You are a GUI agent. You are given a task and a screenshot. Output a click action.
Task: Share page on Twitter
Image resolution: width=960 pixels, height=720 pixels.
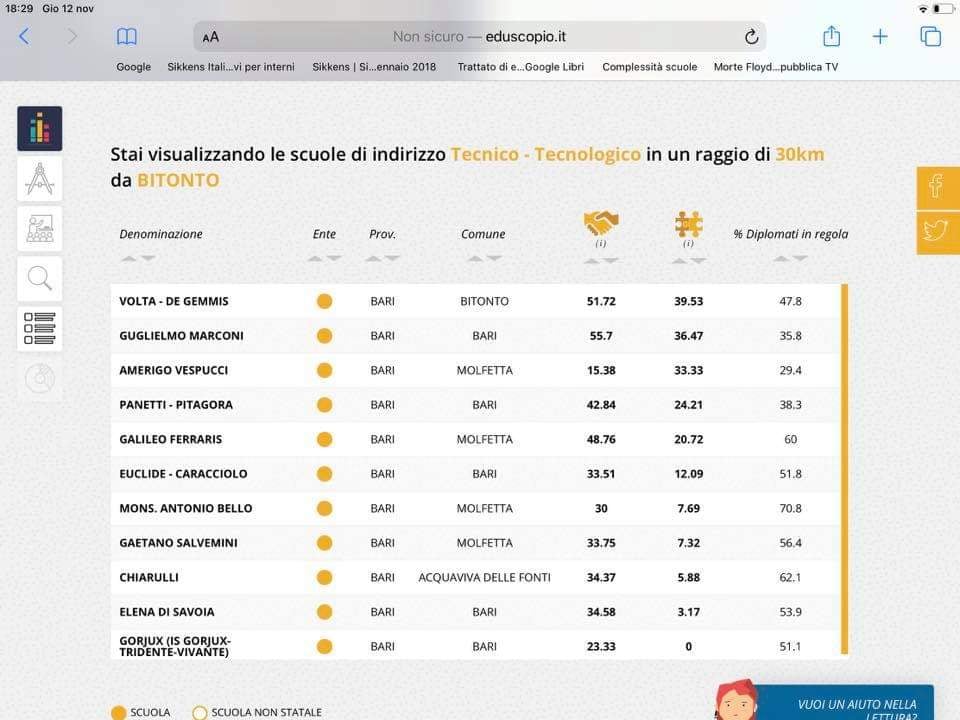(937, 232)
